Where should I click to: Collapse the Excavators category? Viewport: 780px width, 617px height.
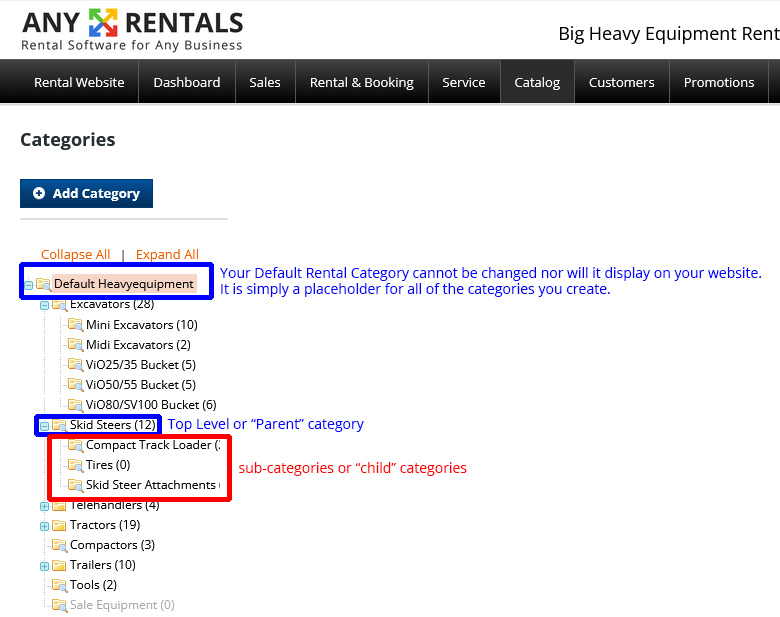tap(44, 305)
